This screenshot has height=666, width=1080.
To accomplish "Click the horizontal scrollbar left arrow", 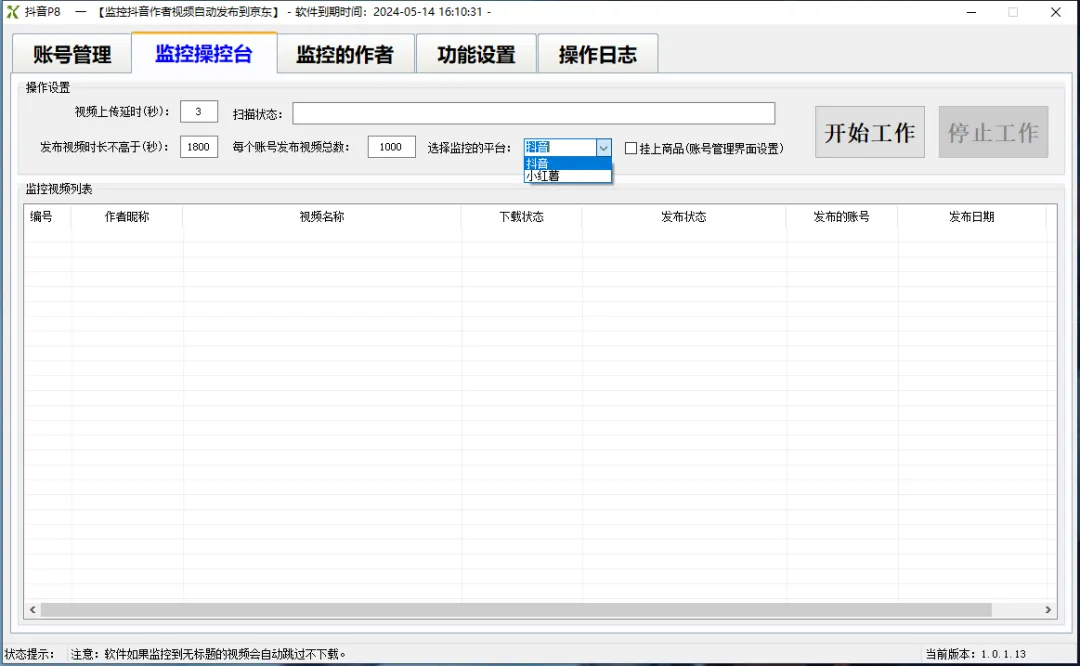I will coord(32,610).
